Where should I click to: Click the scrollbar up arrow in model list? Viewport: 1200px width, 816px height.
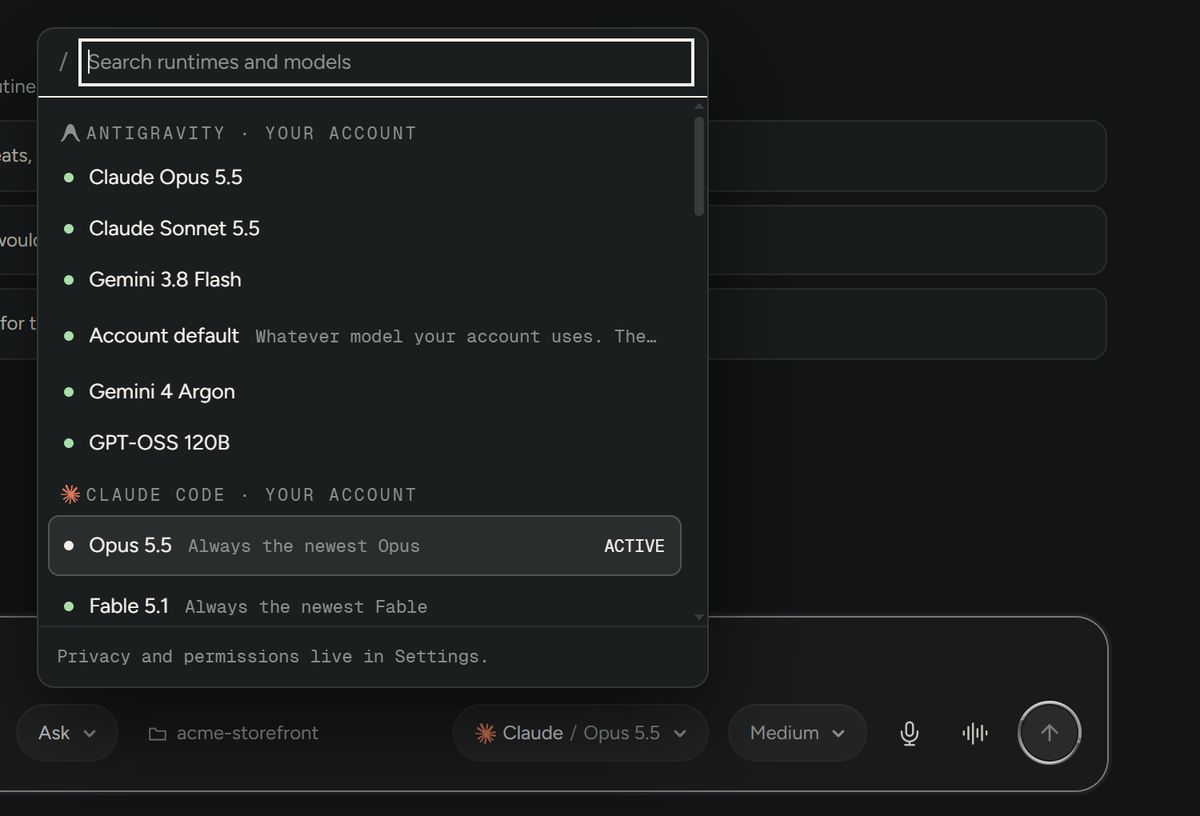(x=699, y=106)
